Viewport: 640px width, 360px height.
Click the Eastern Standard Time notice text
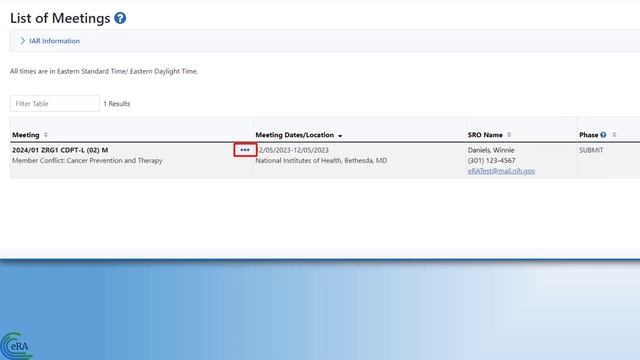[104, 71]
